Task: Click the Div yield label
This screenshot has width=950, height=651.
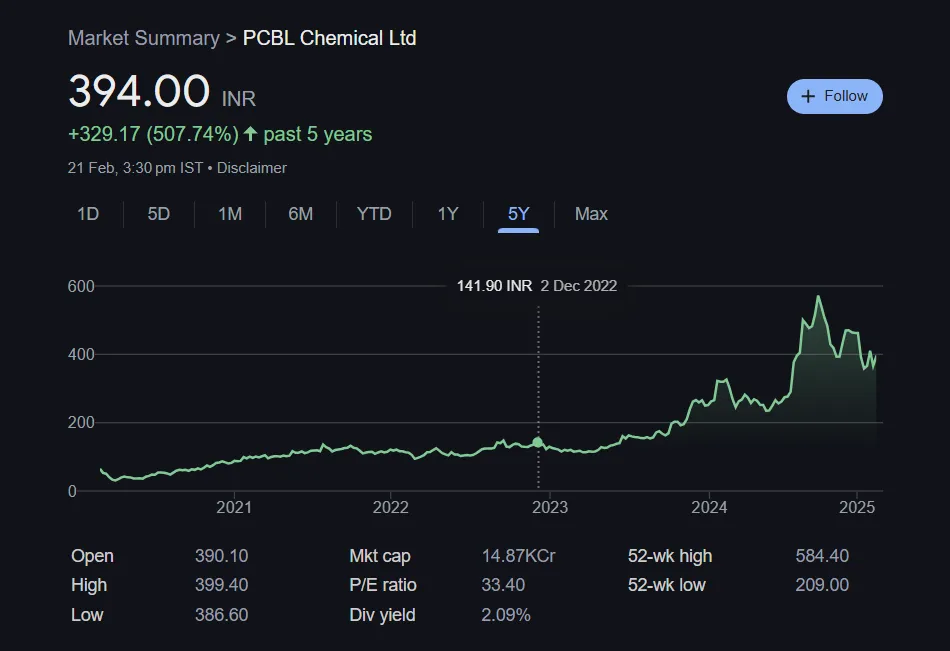Action: click(382, 615)
